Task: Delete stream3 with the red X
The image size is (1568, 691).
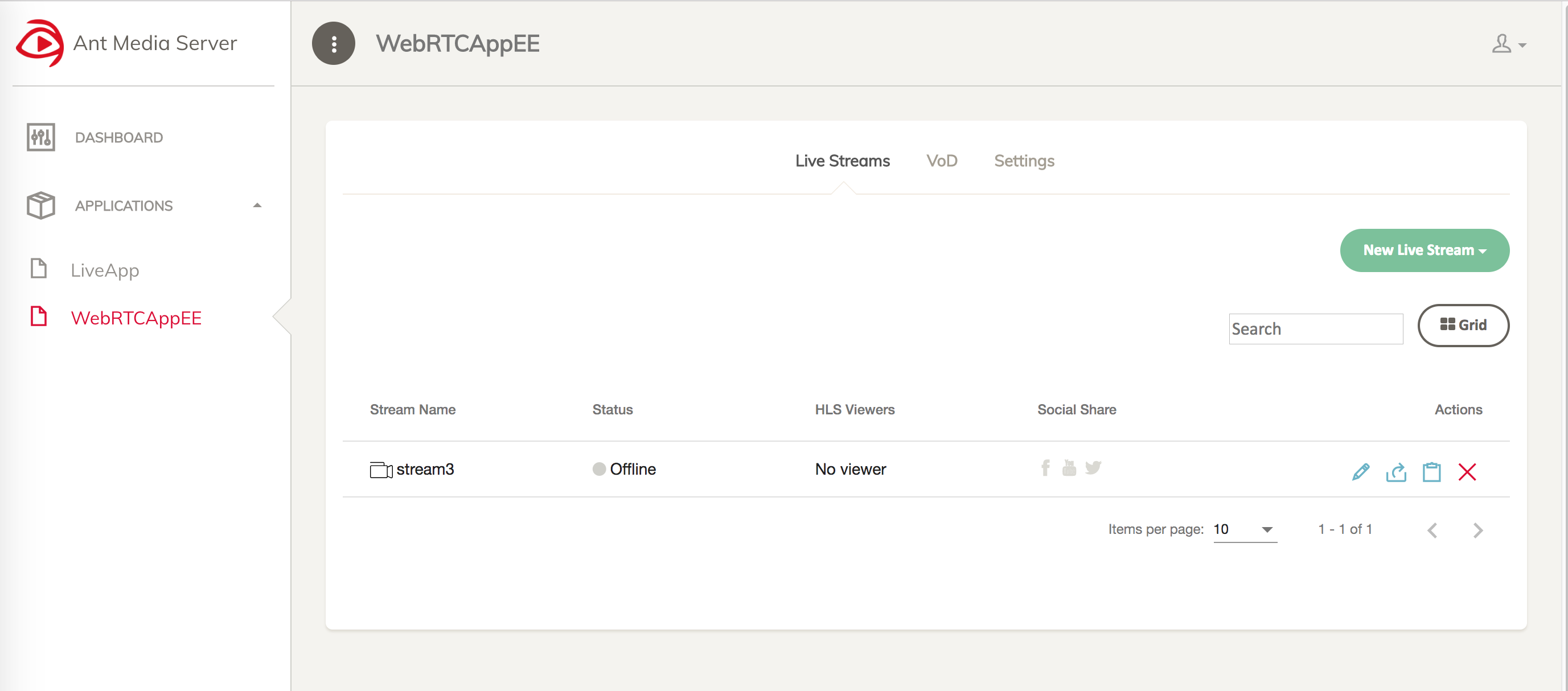Action: coord(1467,471)
